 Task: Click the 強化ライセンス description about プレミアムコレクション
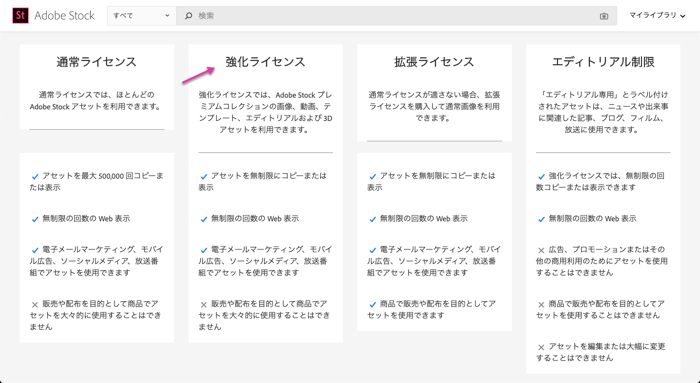pos(265,112)
